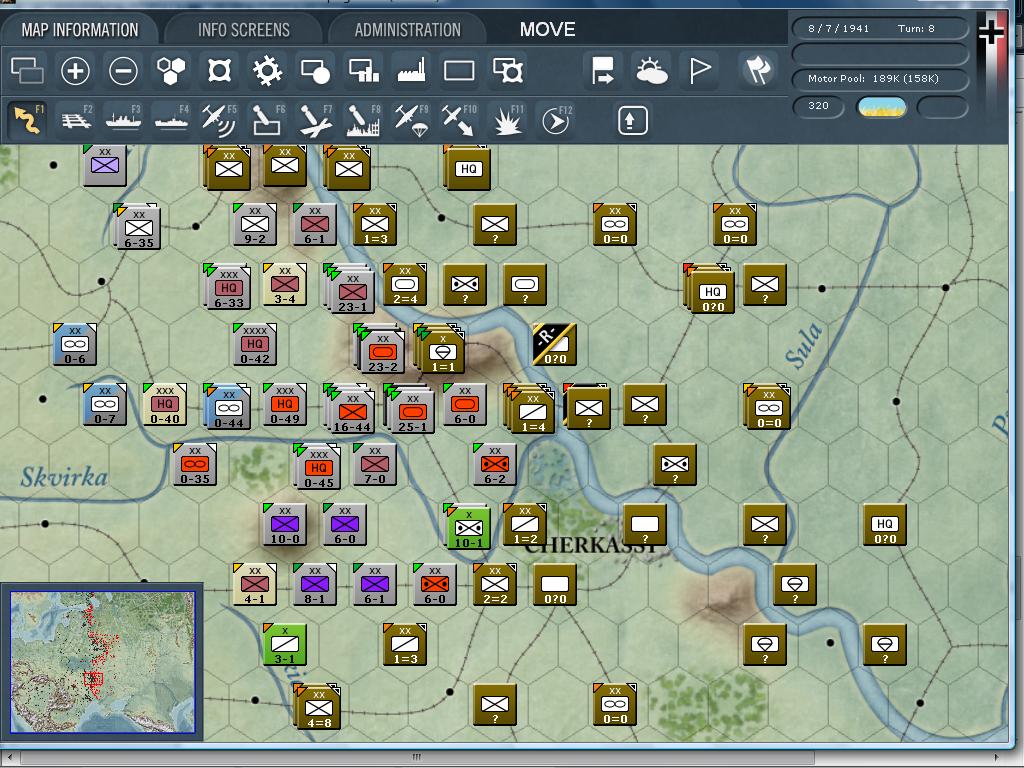This screenshot has height=768, width=1024.
Task: Select the 3-4 unit counter
Action: pyautogui.click(x=285, y=284)
